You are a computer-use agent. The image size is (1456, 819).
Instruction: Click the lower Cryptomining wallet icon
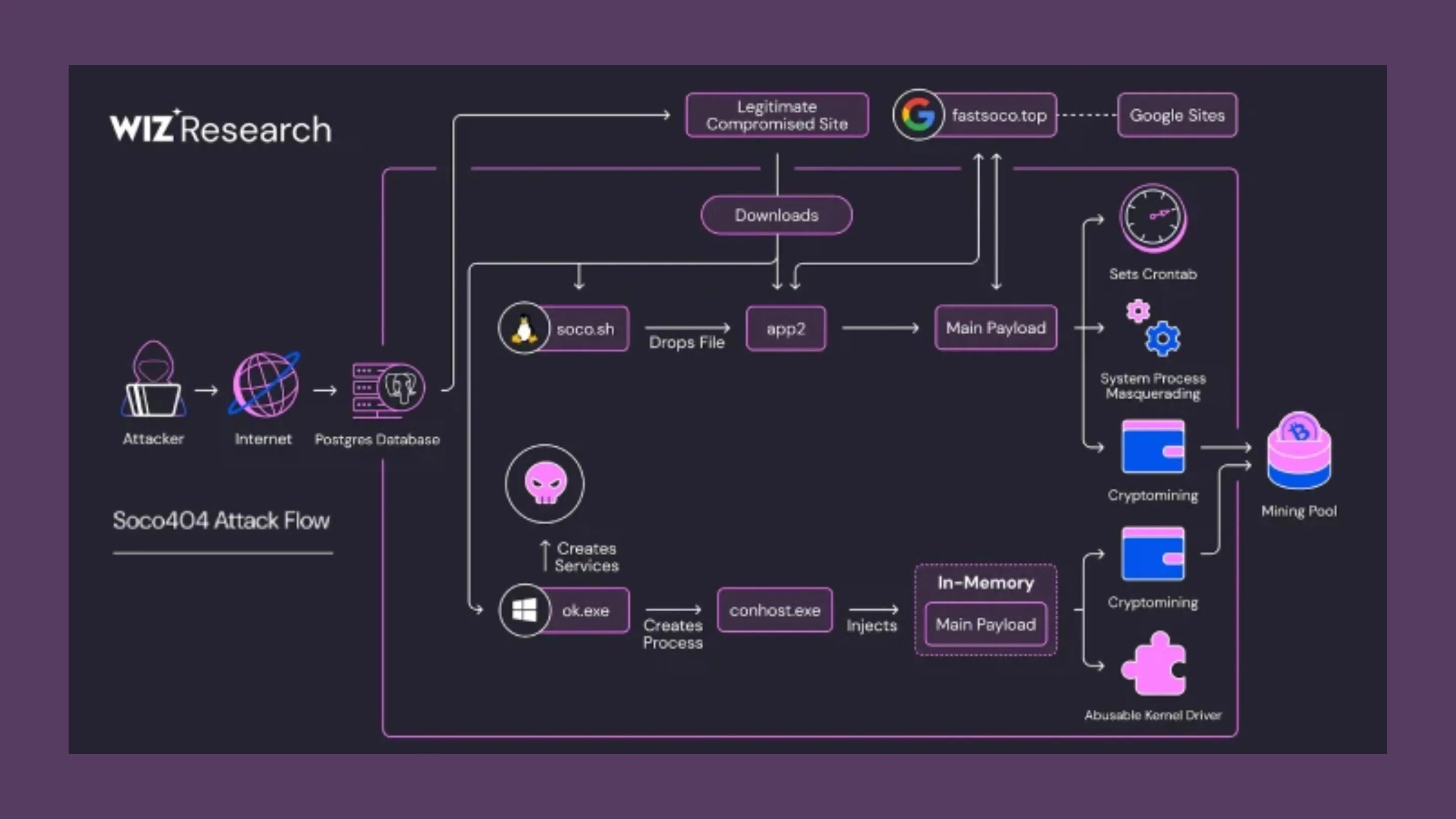tap(1153, 554)
